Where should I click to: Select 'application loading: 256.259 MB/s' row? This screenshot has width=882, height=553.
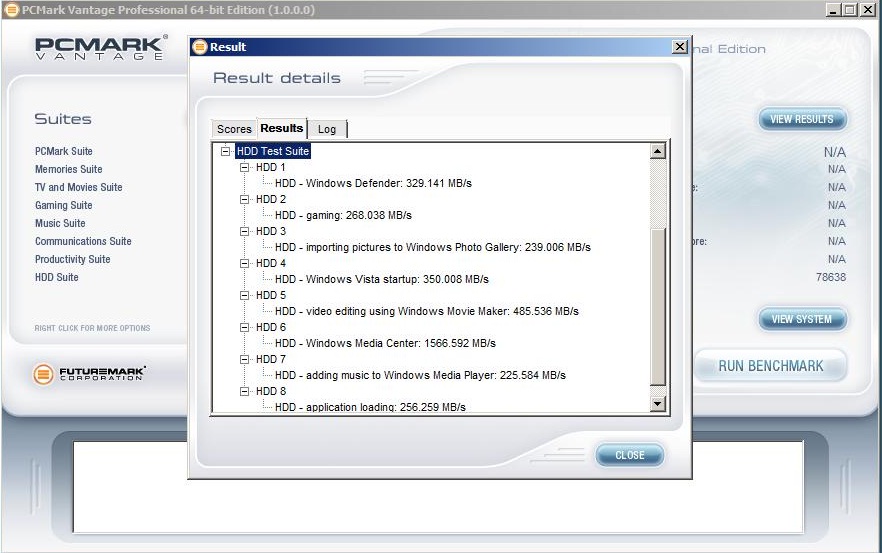370,407
